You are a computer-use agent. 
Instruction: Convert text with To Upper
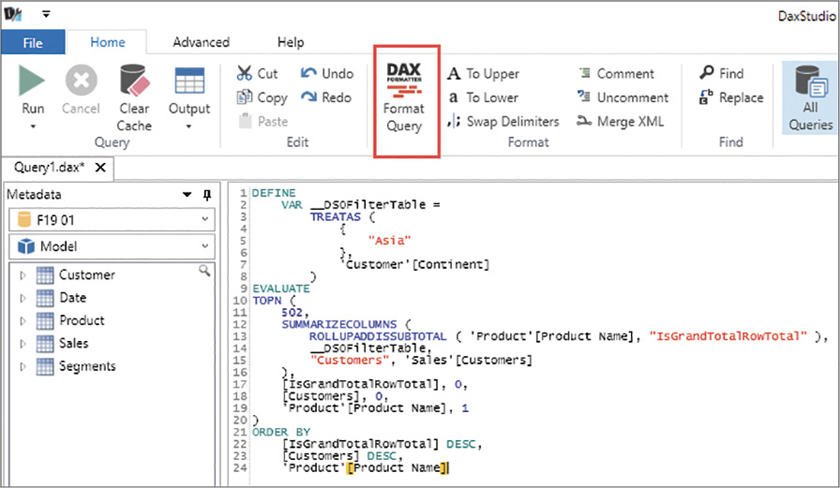coord(483,73)
